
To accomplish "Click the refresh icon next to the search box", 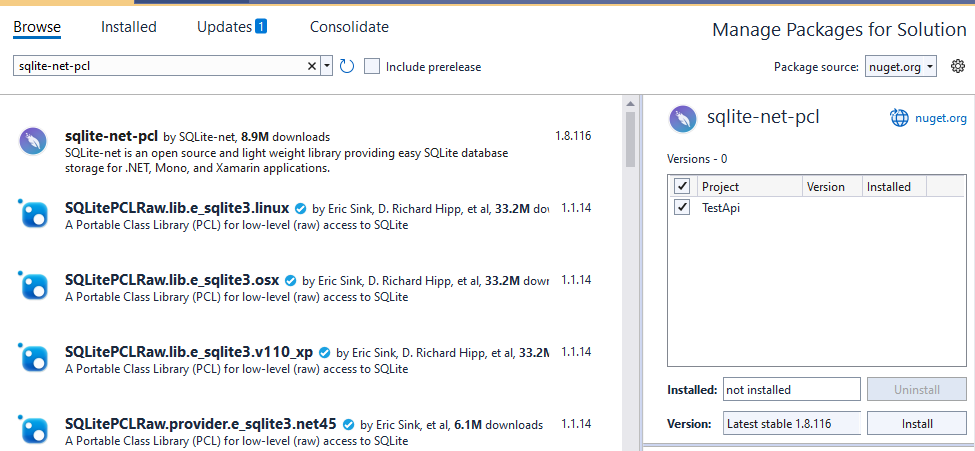I will pyautogui.click(x=347, y=67).
